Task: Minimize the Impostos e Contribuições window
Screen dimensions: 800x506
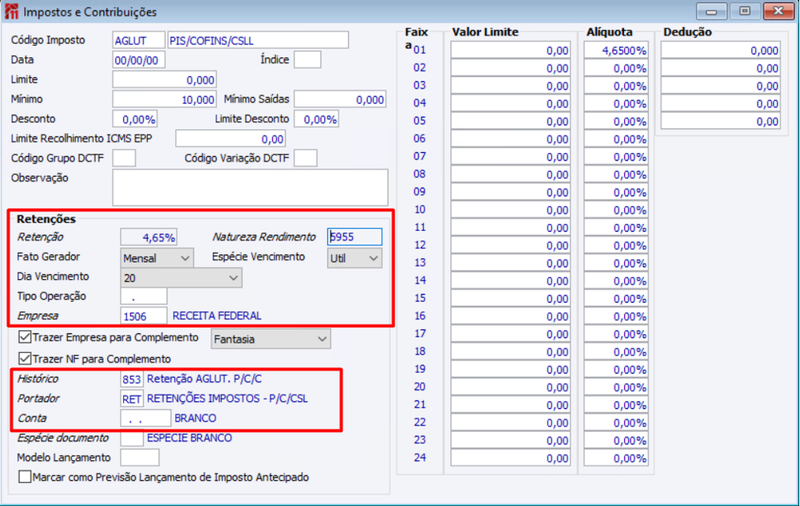Action: coord(711,11)
